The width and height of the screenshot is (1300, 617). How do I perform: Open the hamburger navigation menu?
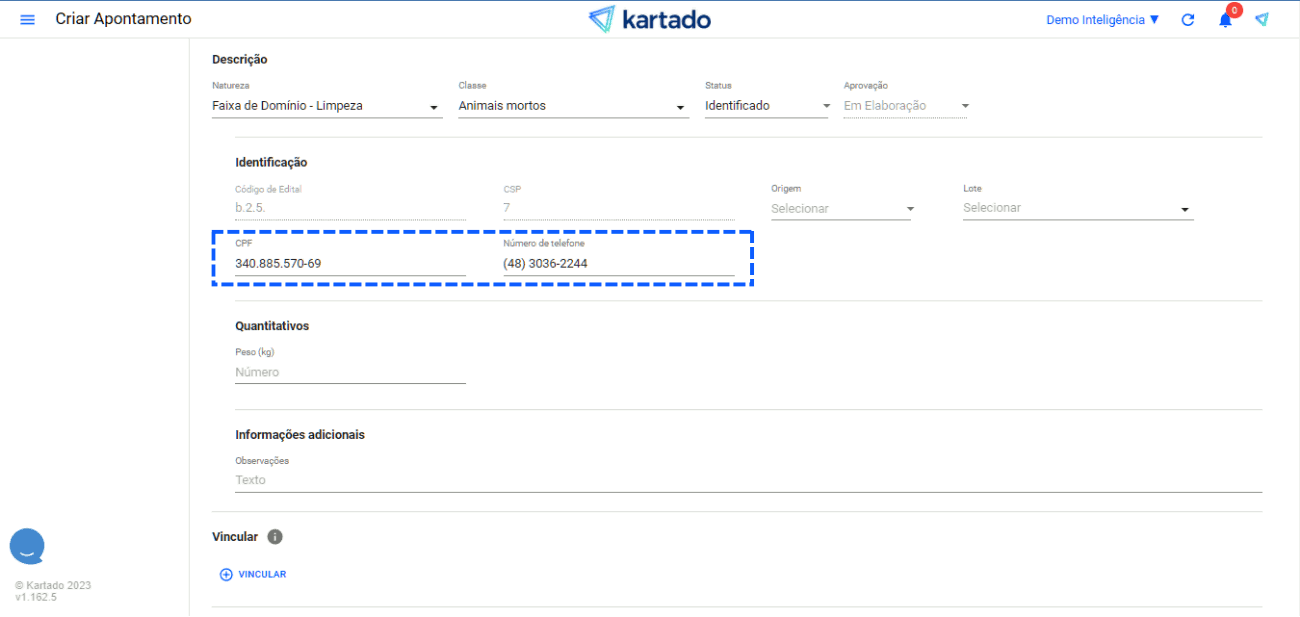(28, 20)
